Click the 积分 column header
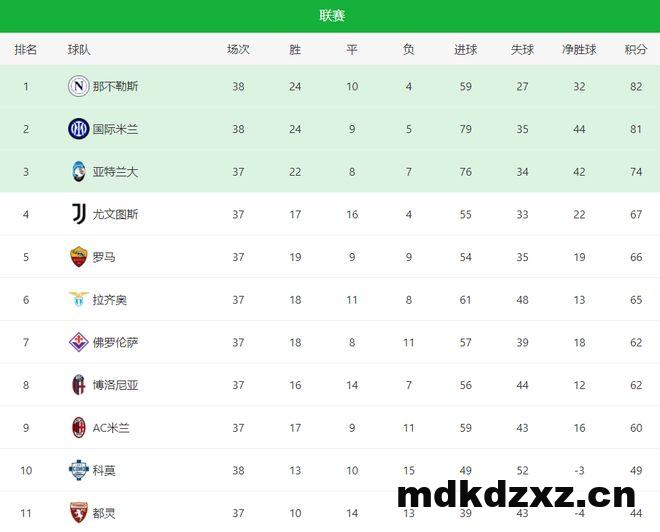This screenshot has width=660, height=532. pyautogui.click(x=635, y=49)
